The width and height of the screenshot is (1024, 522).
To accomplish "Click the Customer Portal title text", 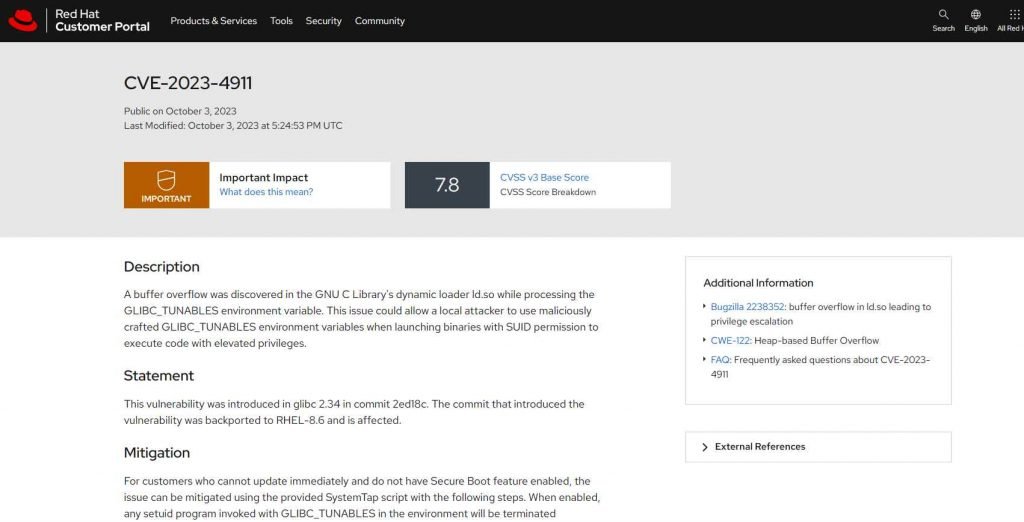I will coord(103,27).
